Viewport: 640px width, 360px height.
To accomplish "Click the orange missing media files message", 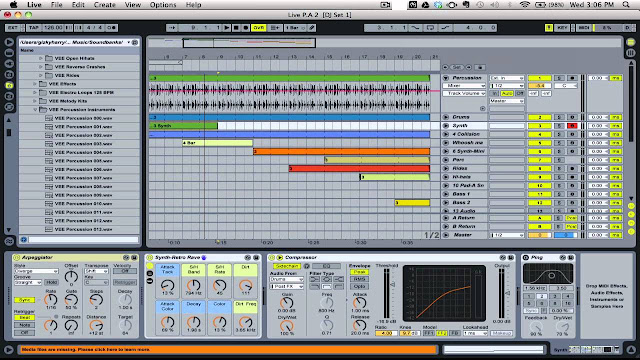I will click(228, 350).
